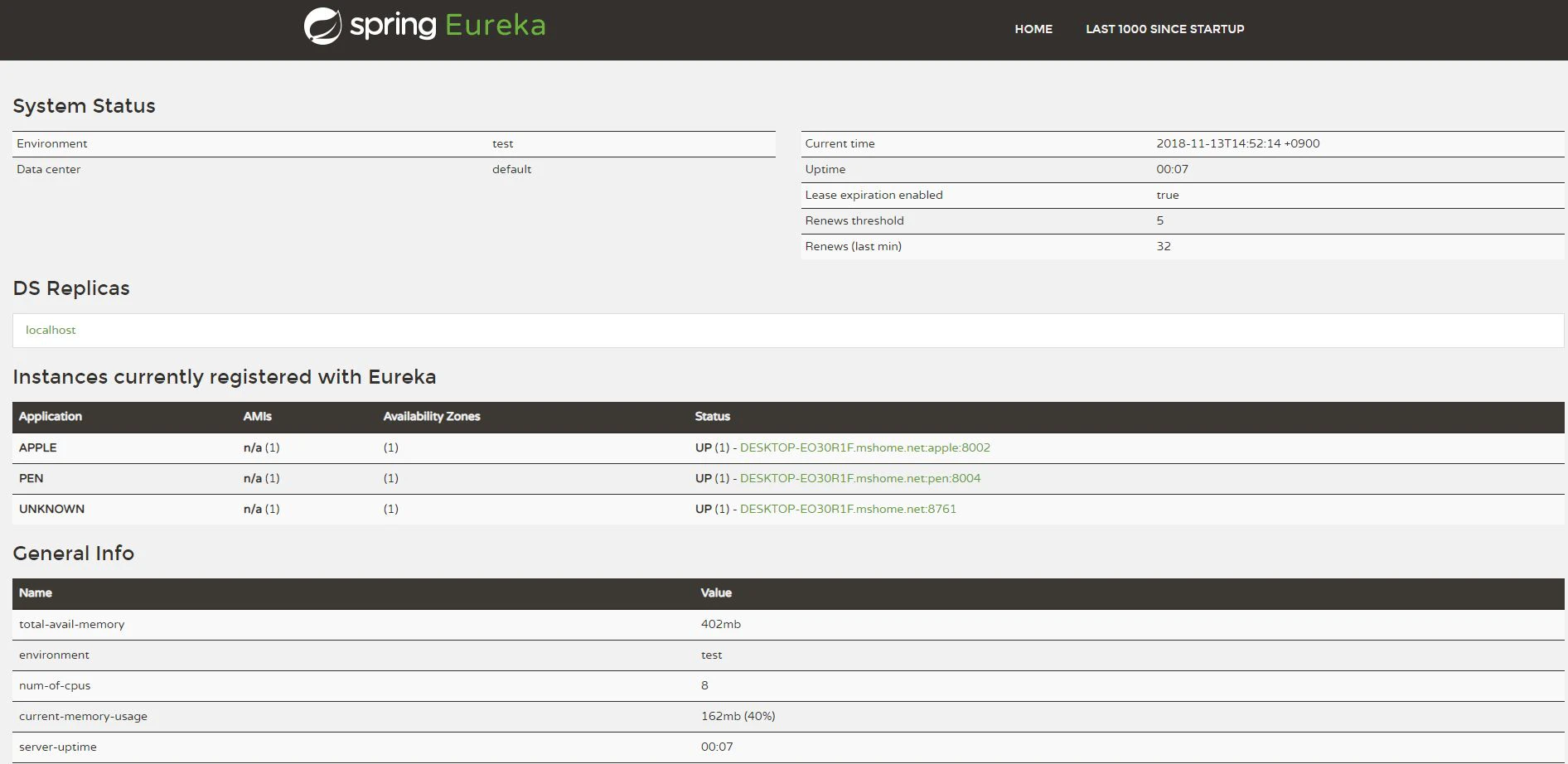This screenshot has height=764, width=1568.
Task: Select the num-of-cpus value 8
Action: tap(704, 685)
